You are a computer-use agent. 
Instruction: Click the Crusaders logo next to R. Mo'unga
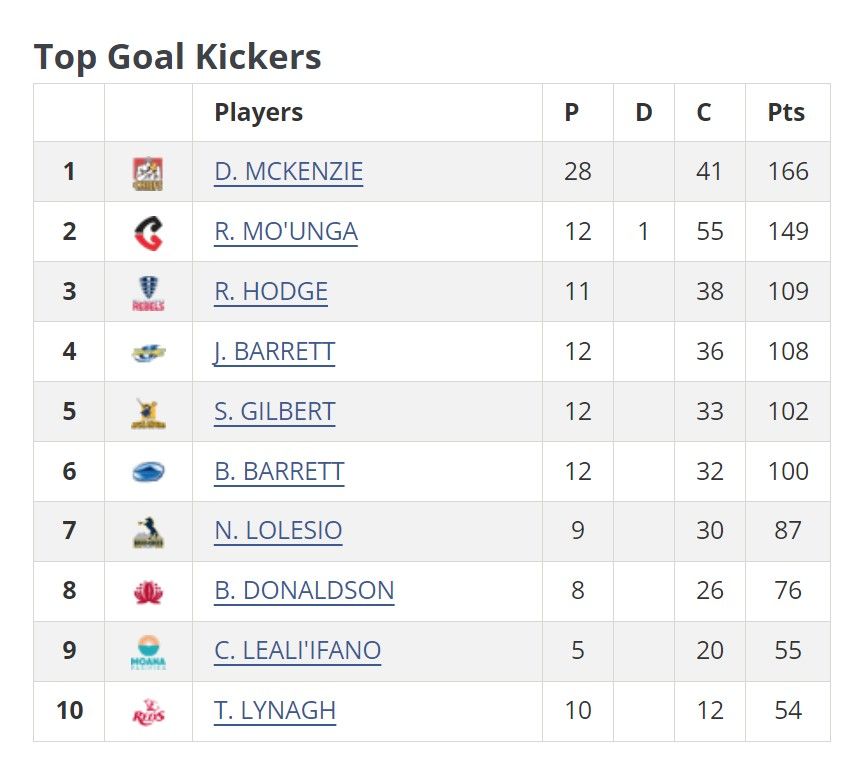point(148,232)
